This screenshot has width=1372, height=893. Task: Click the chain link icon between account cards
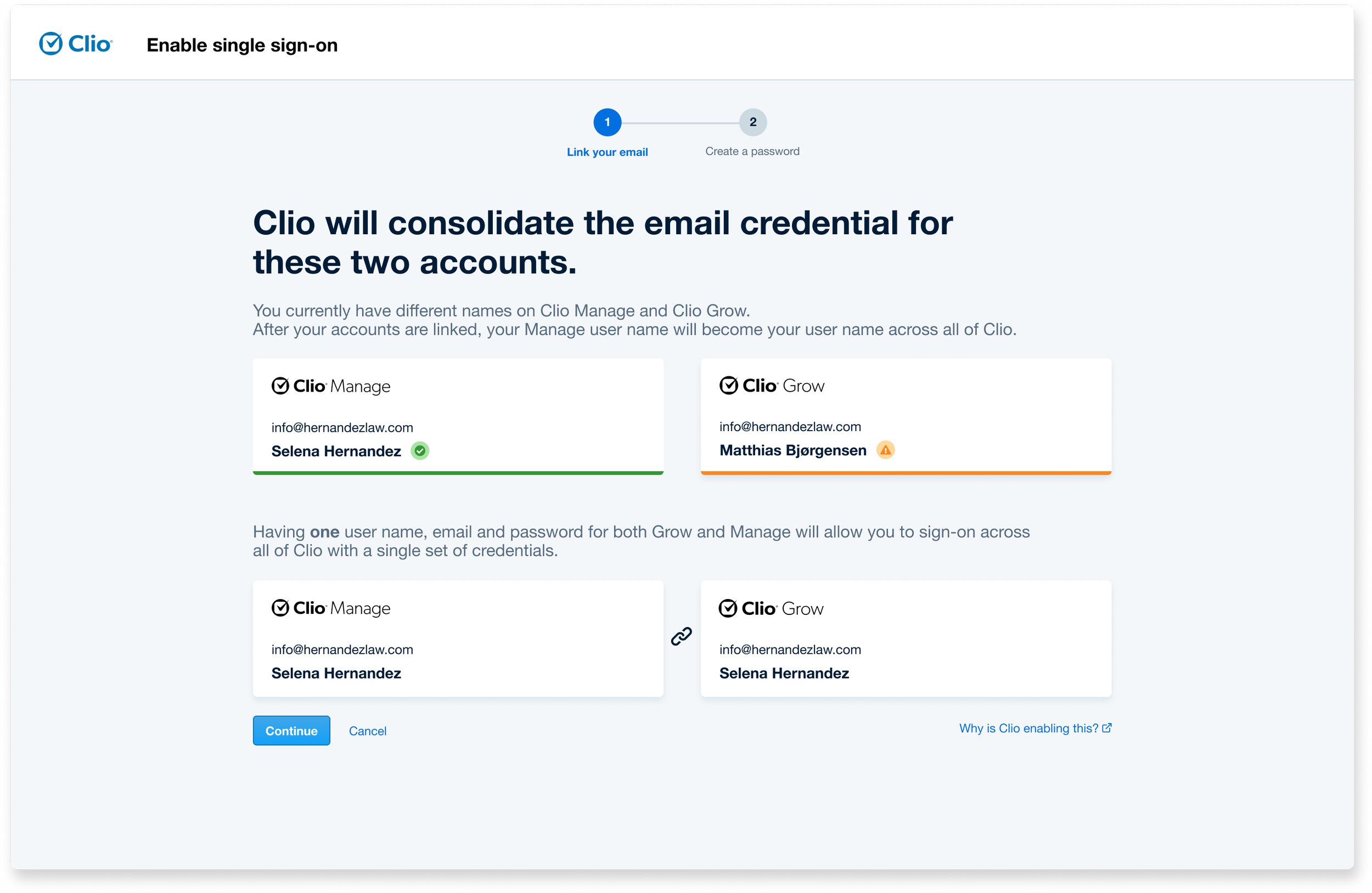tap(682, 637)
